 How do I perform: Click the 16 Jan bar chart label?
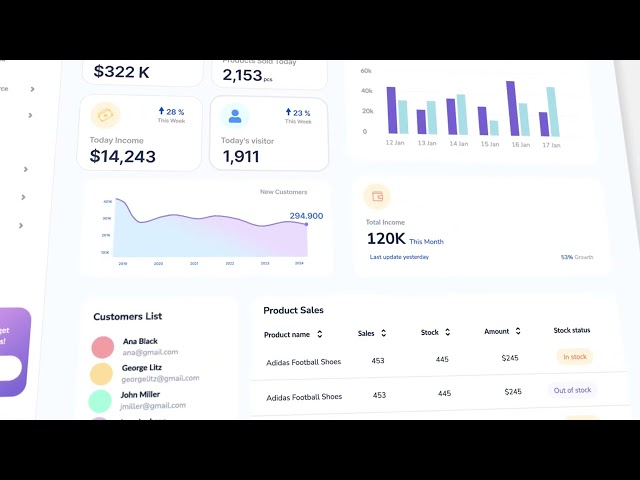(x=521, y=144)
